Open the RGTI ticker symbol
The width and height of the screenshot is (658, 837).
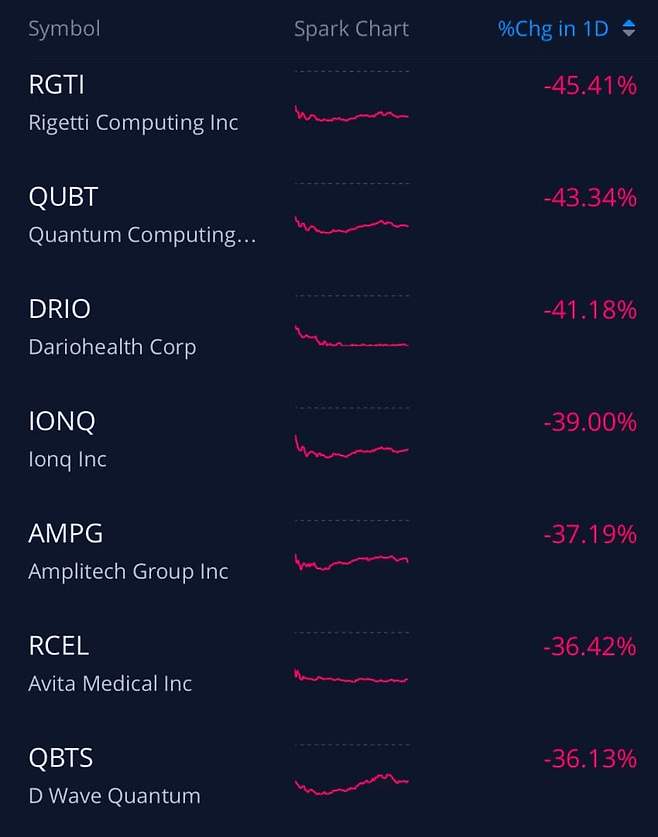(57, 85)
